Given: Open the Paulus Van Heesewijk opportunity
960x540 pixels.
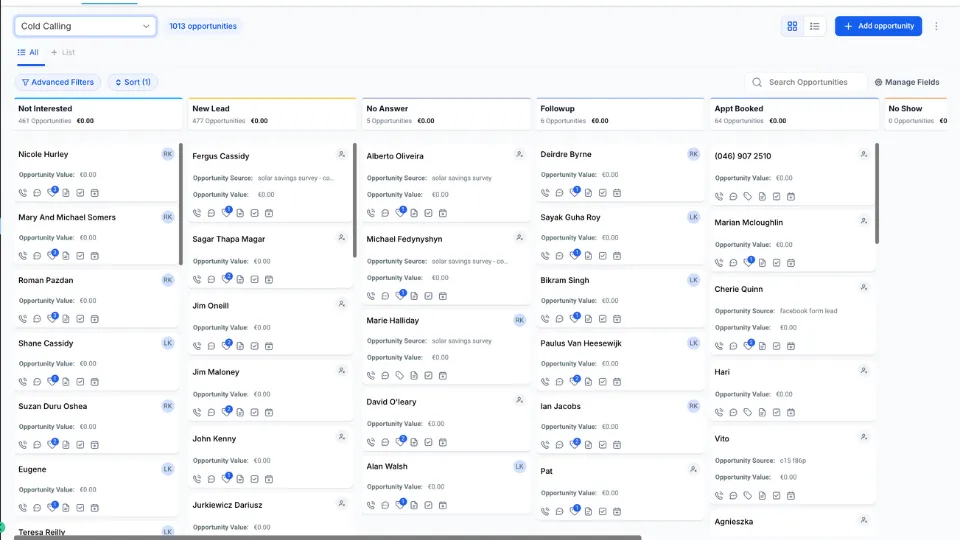Looking at the screenshot, I should click(580, 343).
